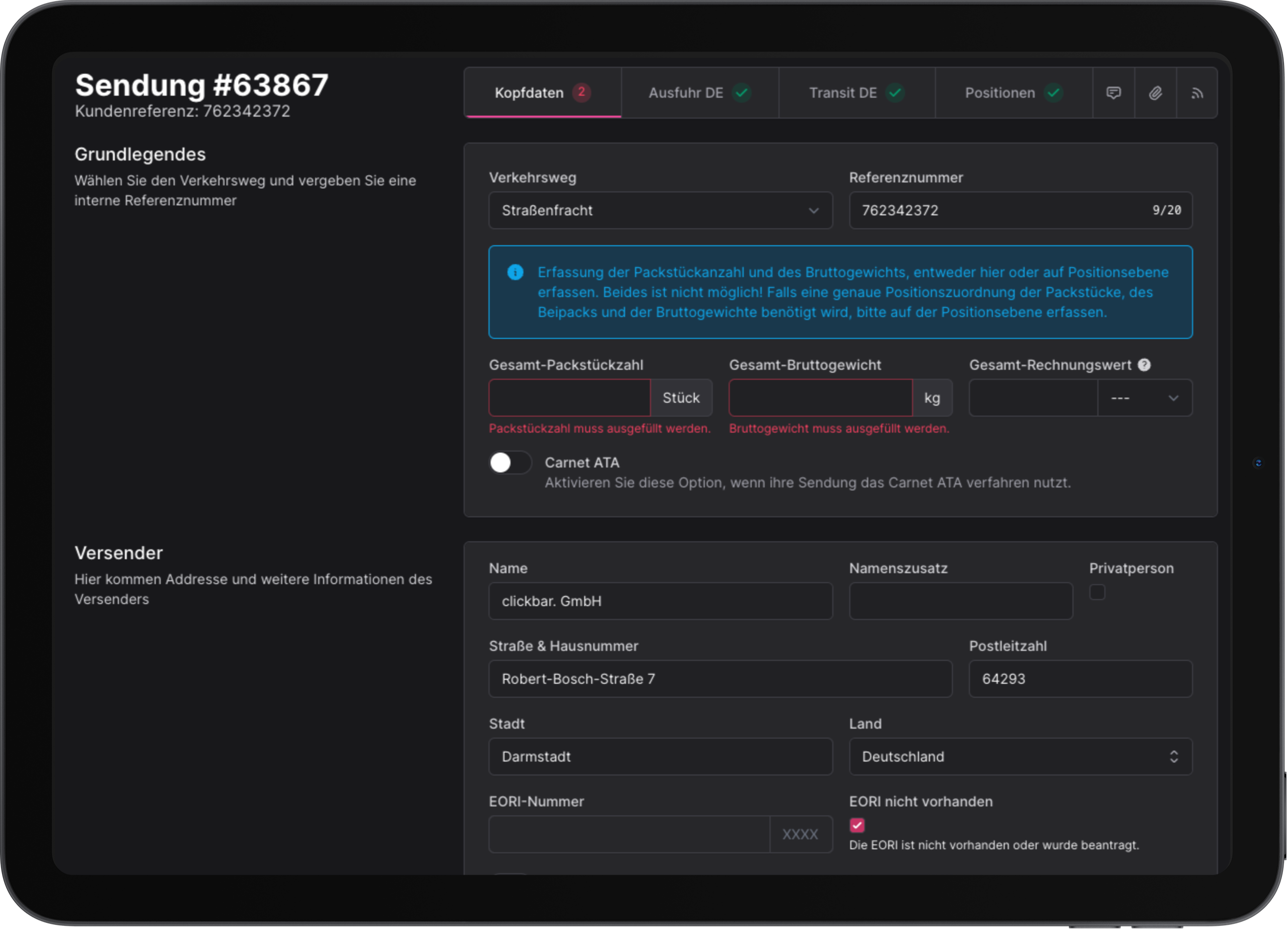
Task: Switch to the Transit DE tab
Action: [x=857, y=93]
